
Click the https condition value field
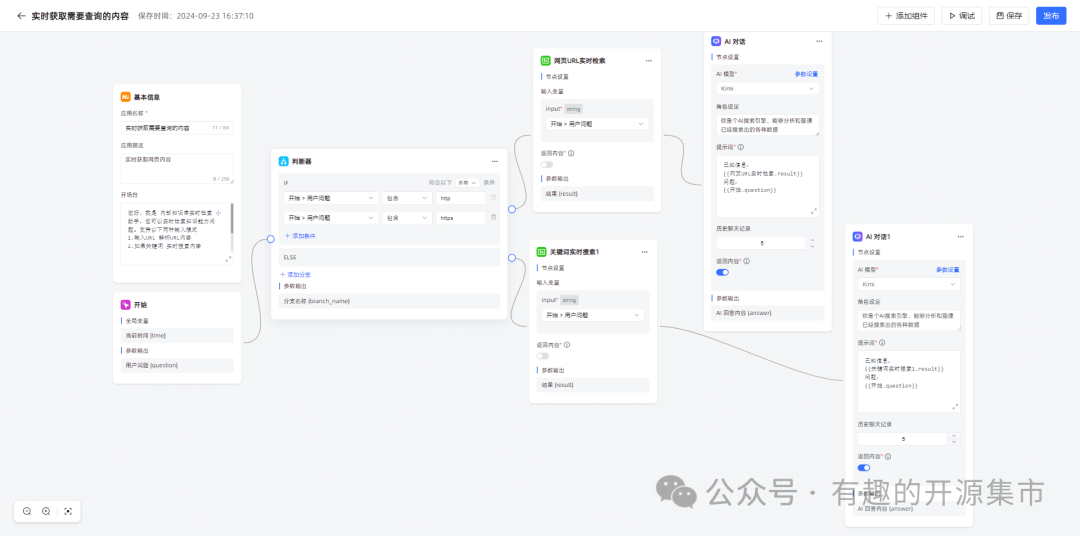[x=461, y=217]
